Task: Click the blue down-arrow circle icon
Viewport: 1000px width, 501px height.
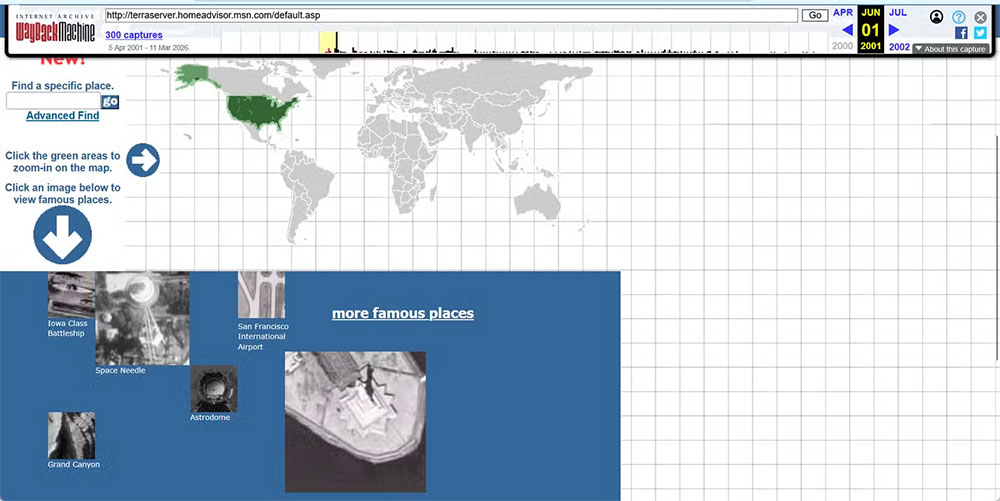Action: click(62, 235)
